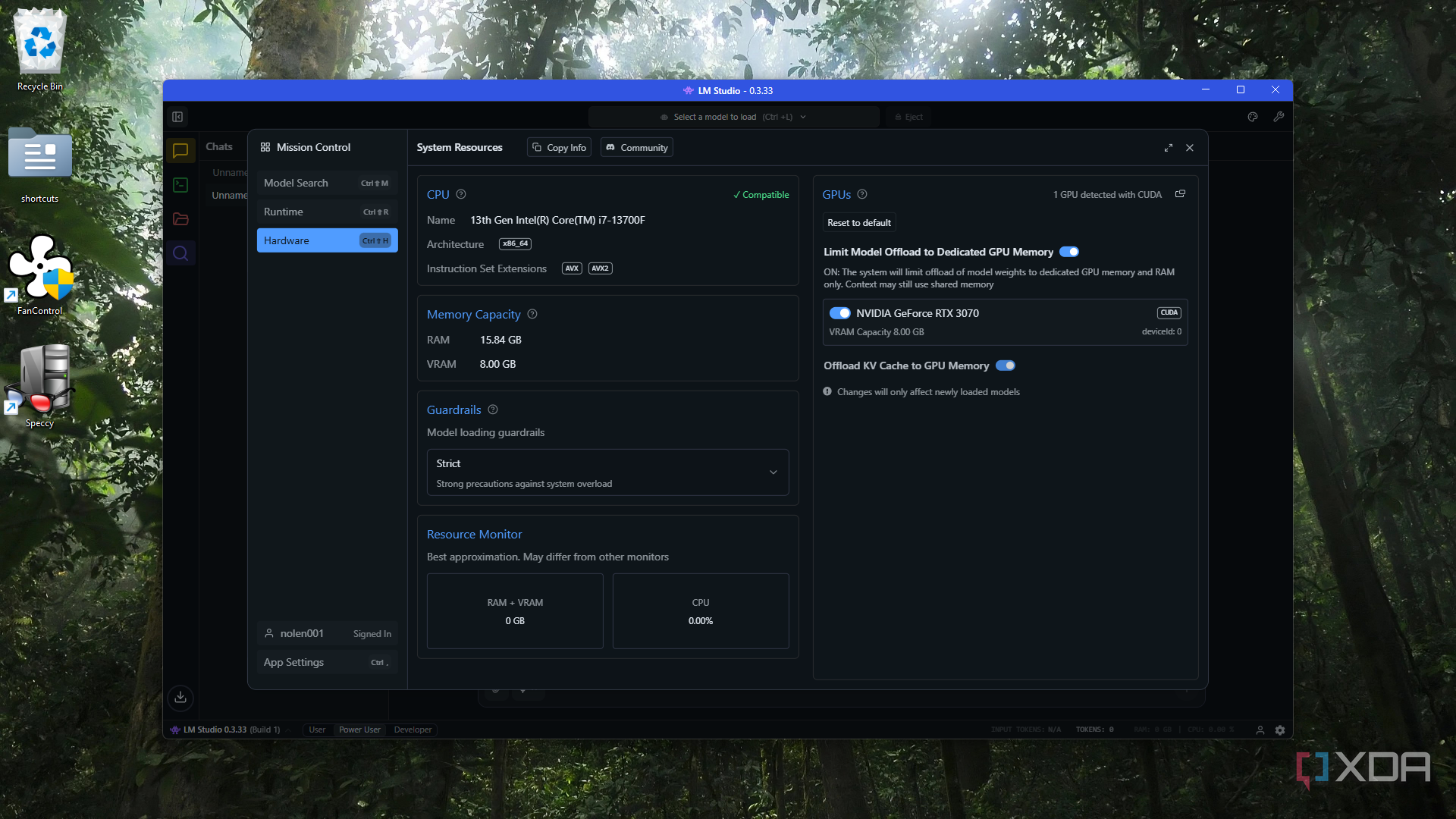The width and height of the screenshot is (1456, 819).
Task: Open App Settings
Action: click(x=327, y=662)
